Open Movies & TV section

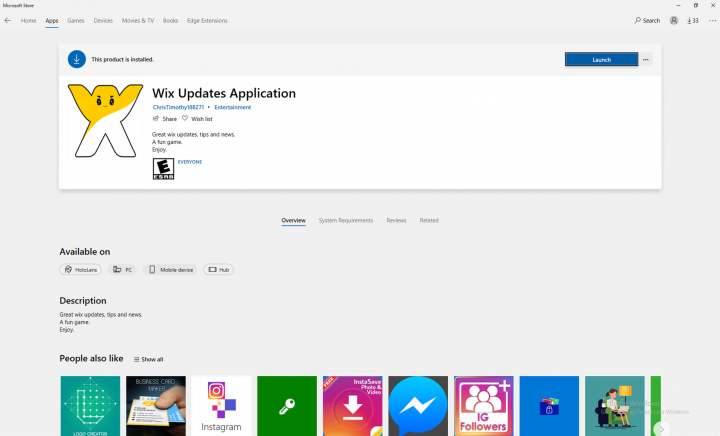[x=138, y=21]
